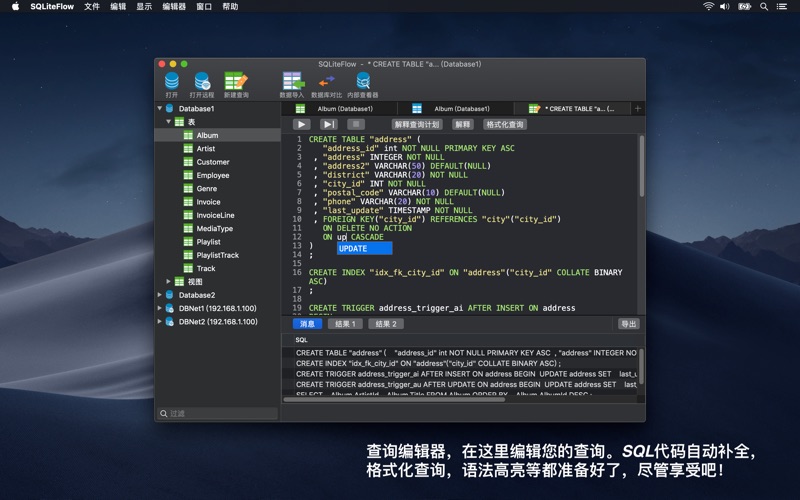Add a new tab with plus button

tap(638, 108)
